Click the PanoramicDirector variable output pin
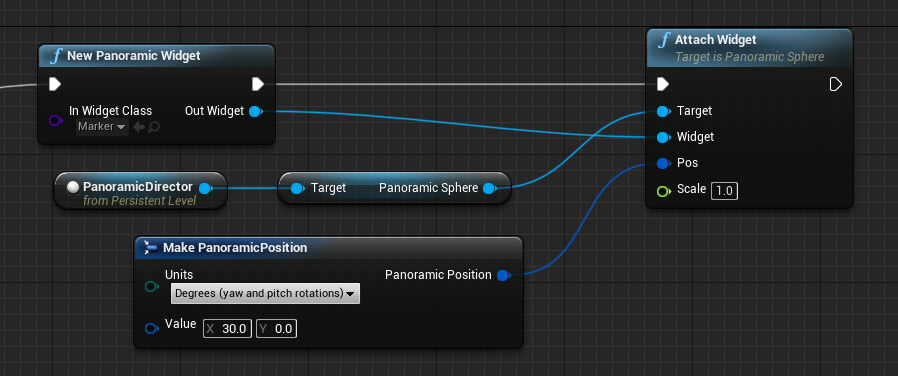The width and height of the screenshot is (898, 376). [207, 188]
